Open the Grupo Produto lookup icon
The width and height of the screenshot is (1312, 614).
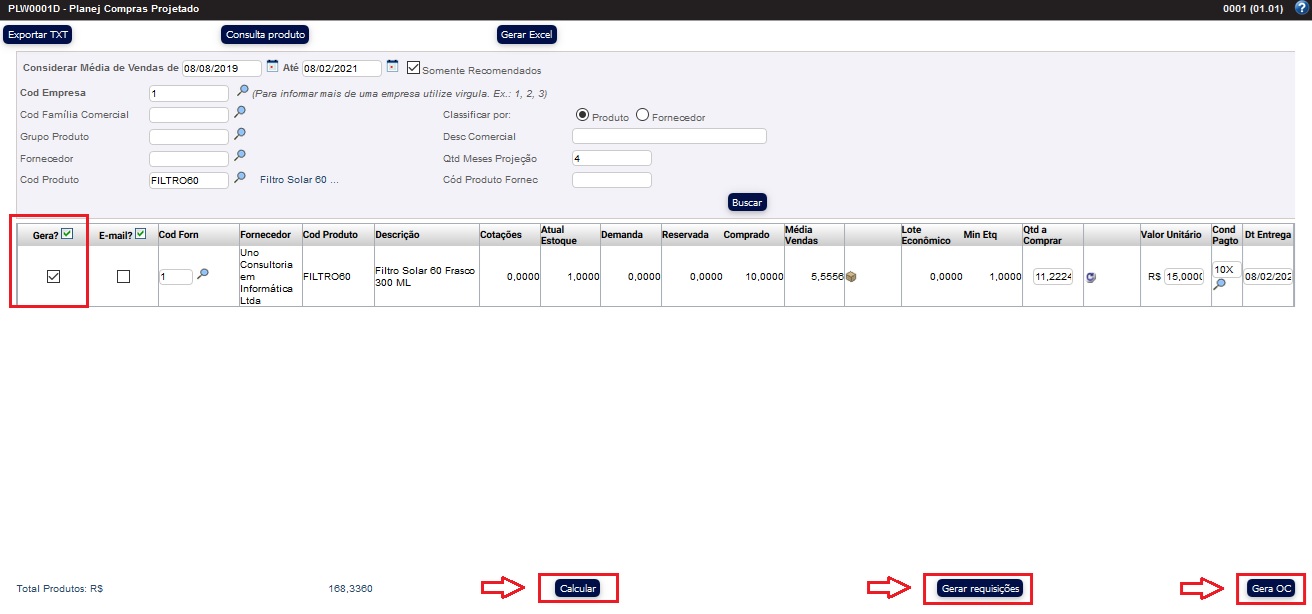click(240, 134)
